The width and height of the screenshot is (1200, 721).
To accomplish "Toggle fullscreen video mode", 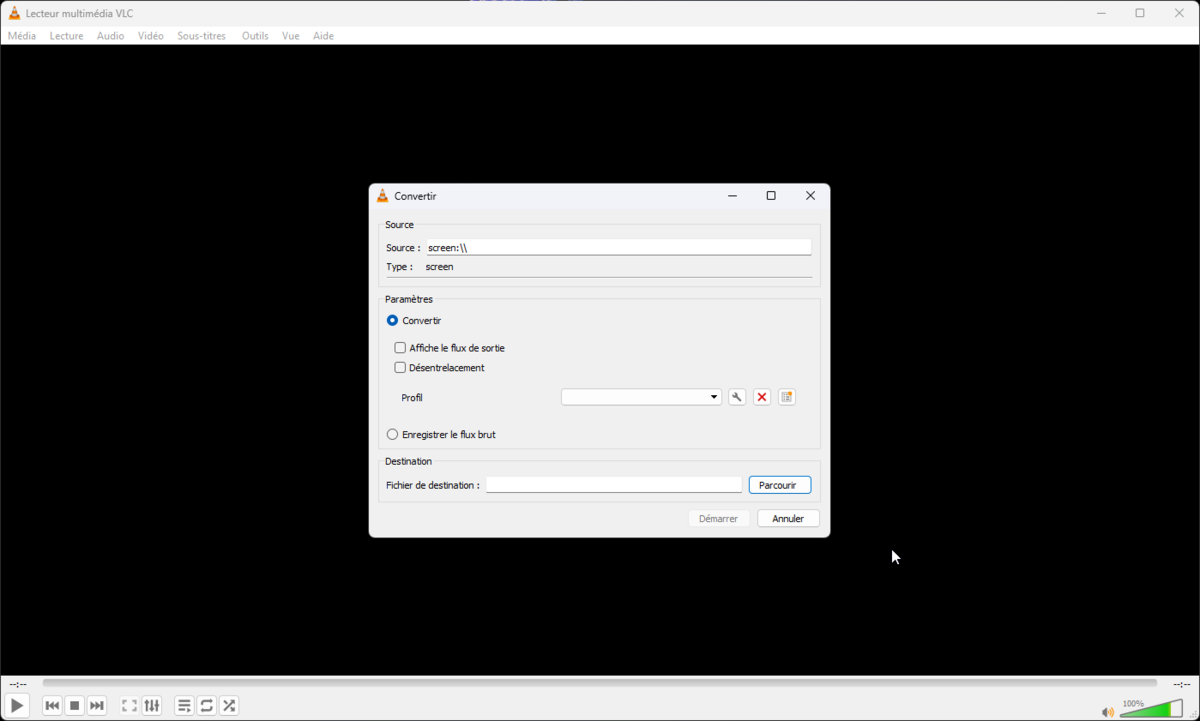I will (129, 706).
